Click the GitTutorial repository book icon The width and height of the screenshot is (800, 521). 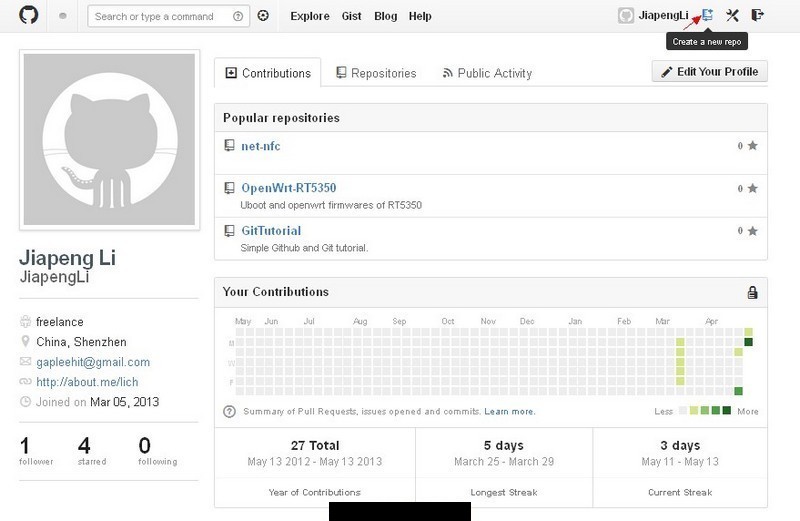pyautogui.click(x=230, y=231)
